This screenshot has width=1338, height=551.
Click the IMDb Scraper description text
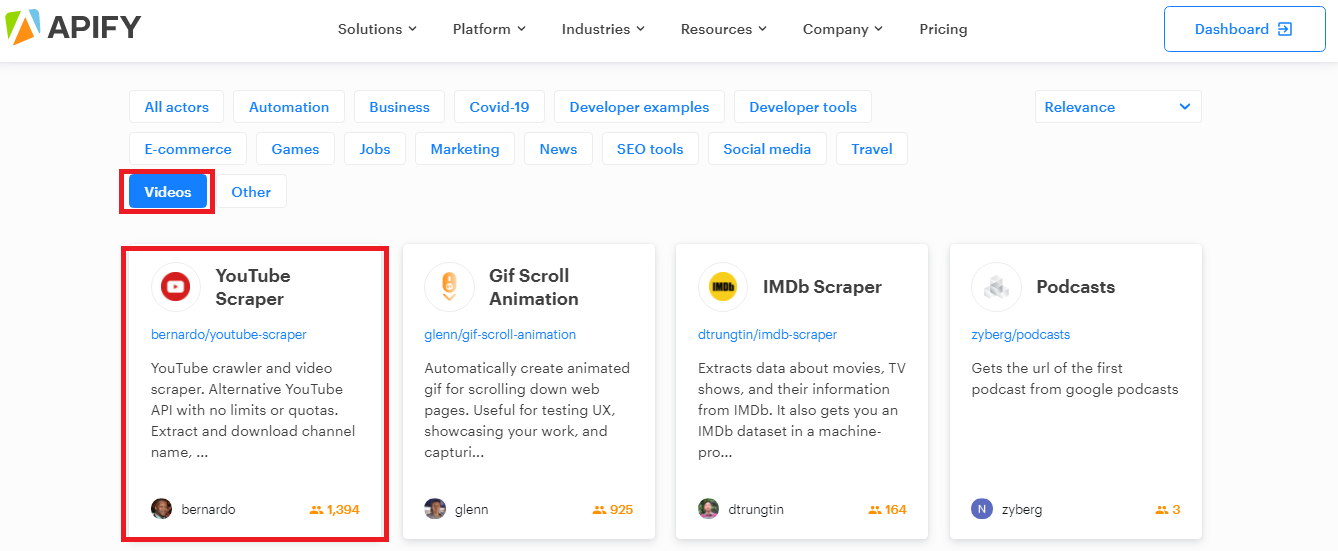[x=802, y=410]
